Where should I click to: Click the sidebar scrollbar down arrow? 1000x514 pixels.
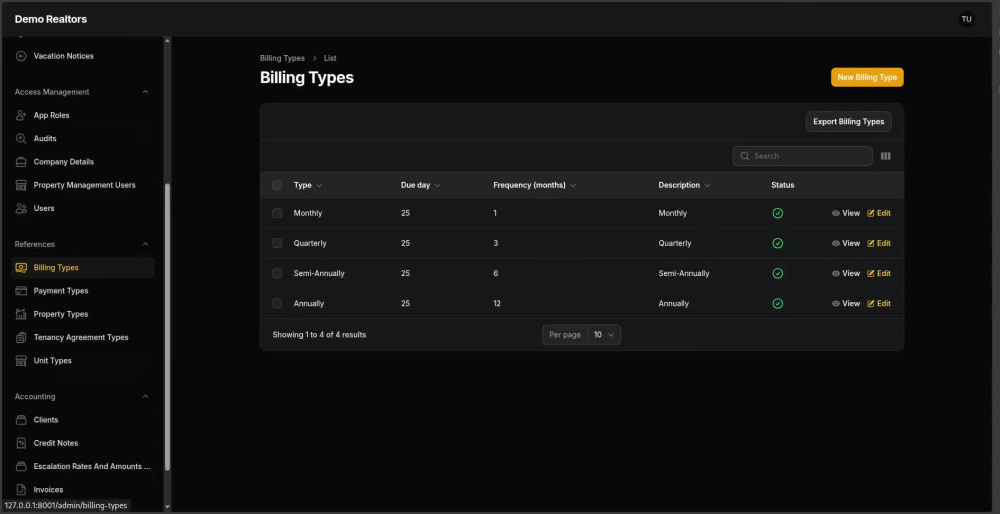pyautogui.click(x=168, y=507)
